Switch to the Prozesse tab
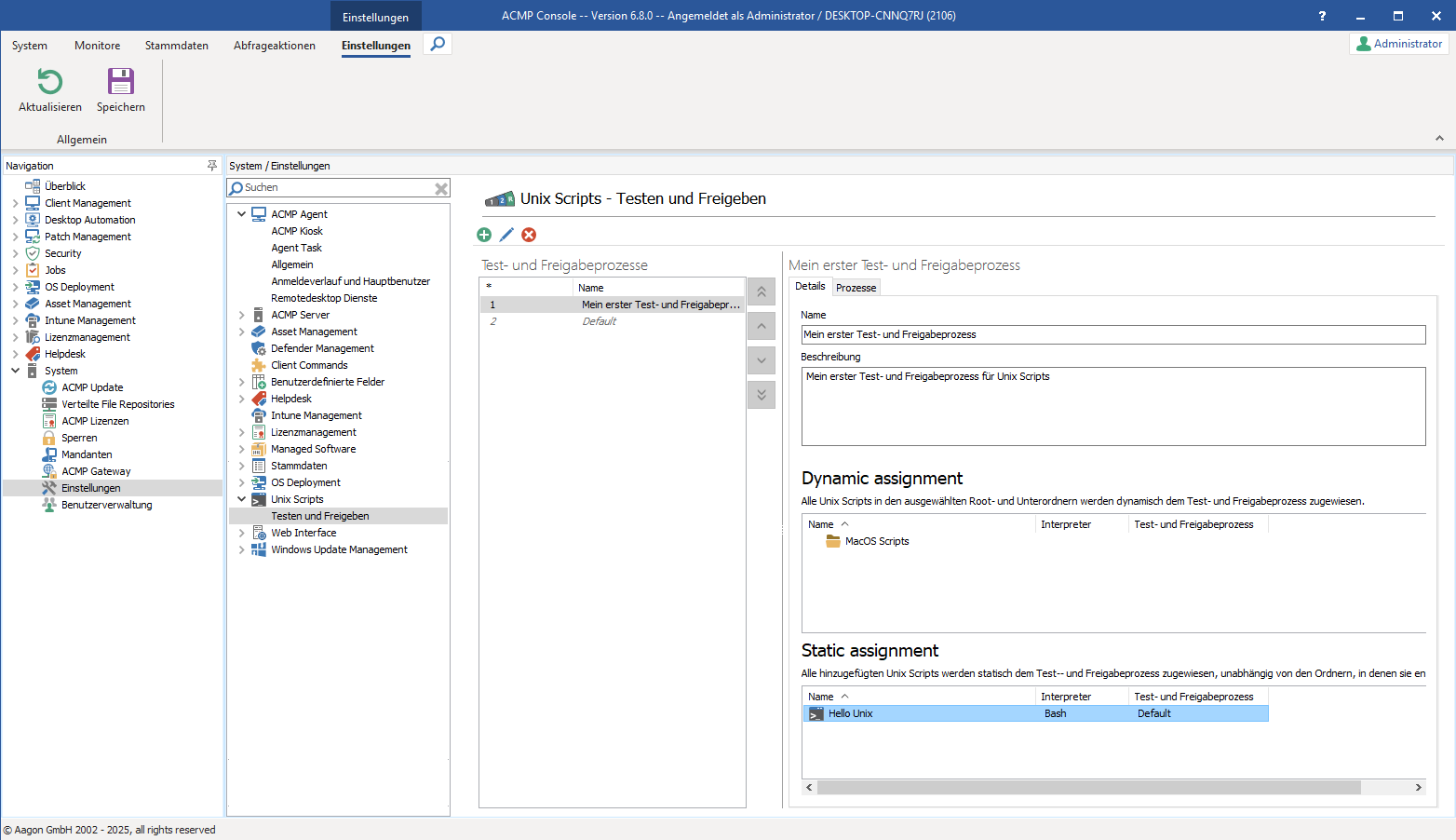The height and width of the screenshot is (840, 1456). pos(856,288)
